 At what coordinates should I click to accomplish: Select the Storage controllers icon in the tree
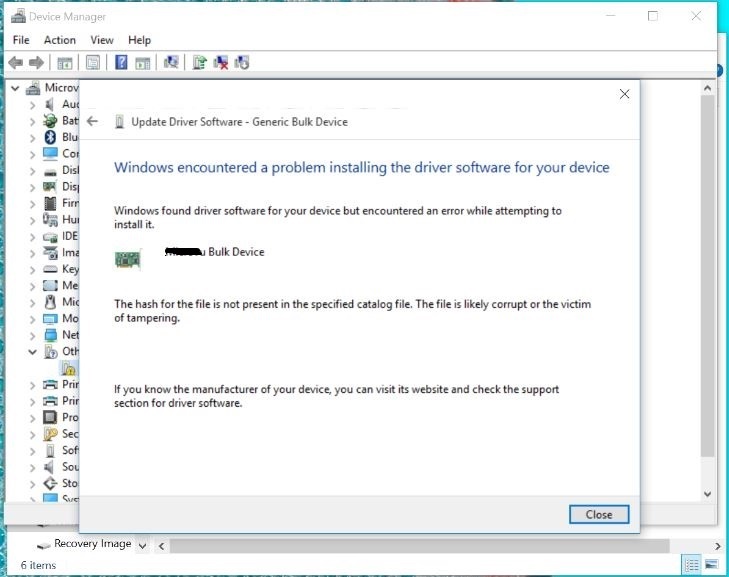click(x=50, y=483)
